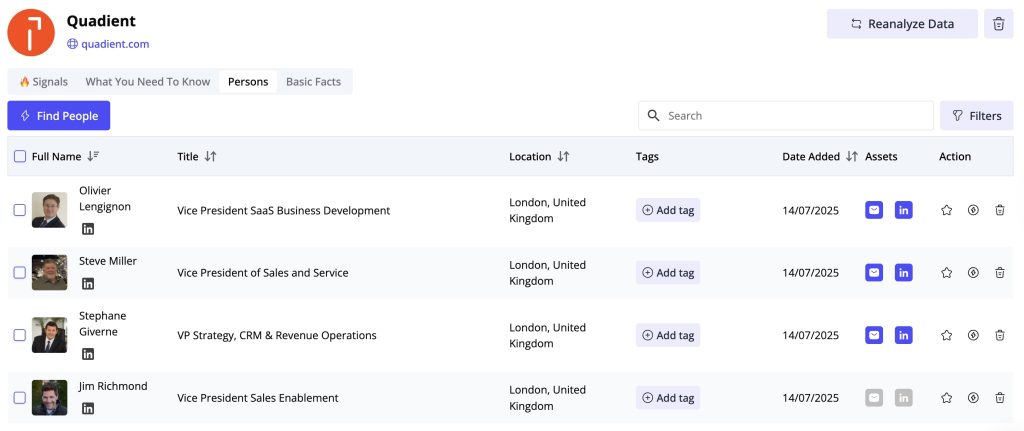
Task: Sort by Title column arrows
Action: click(210, 156)
